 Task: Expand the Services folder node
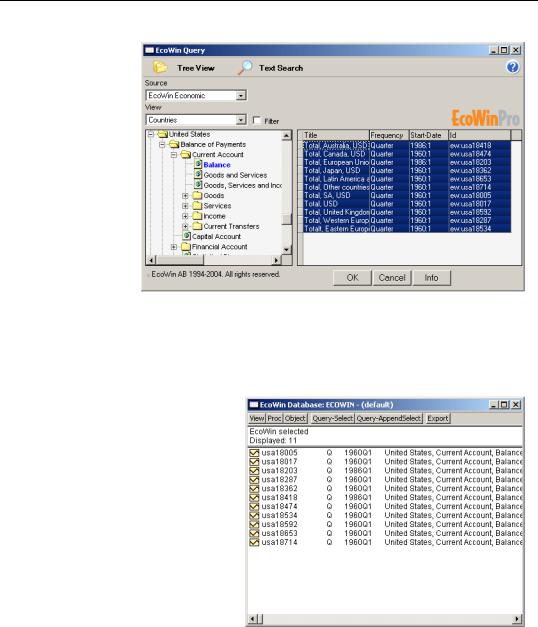point(185,206)
